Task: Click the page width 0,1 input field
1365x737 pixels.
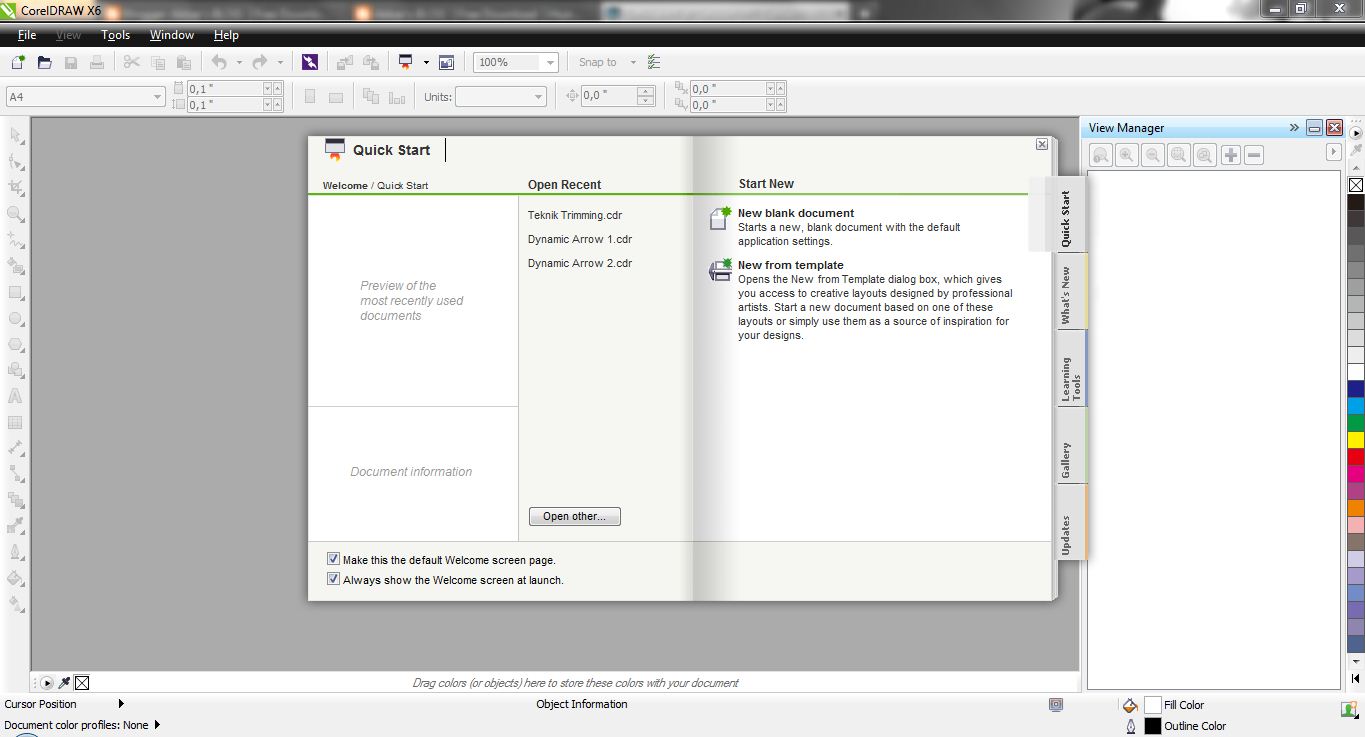Action: pos(225,88)
